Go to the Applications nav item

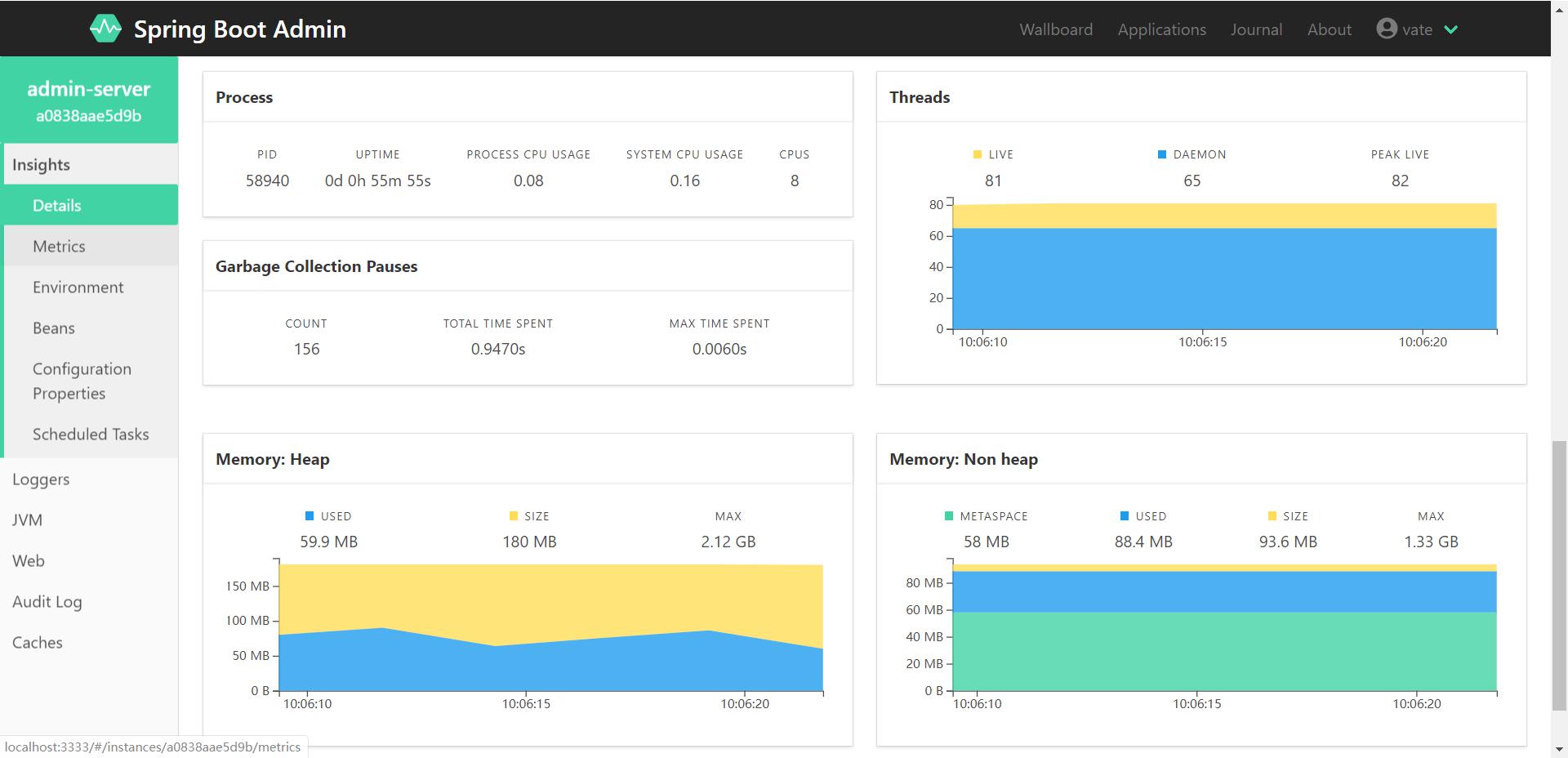click(1162, 29)
